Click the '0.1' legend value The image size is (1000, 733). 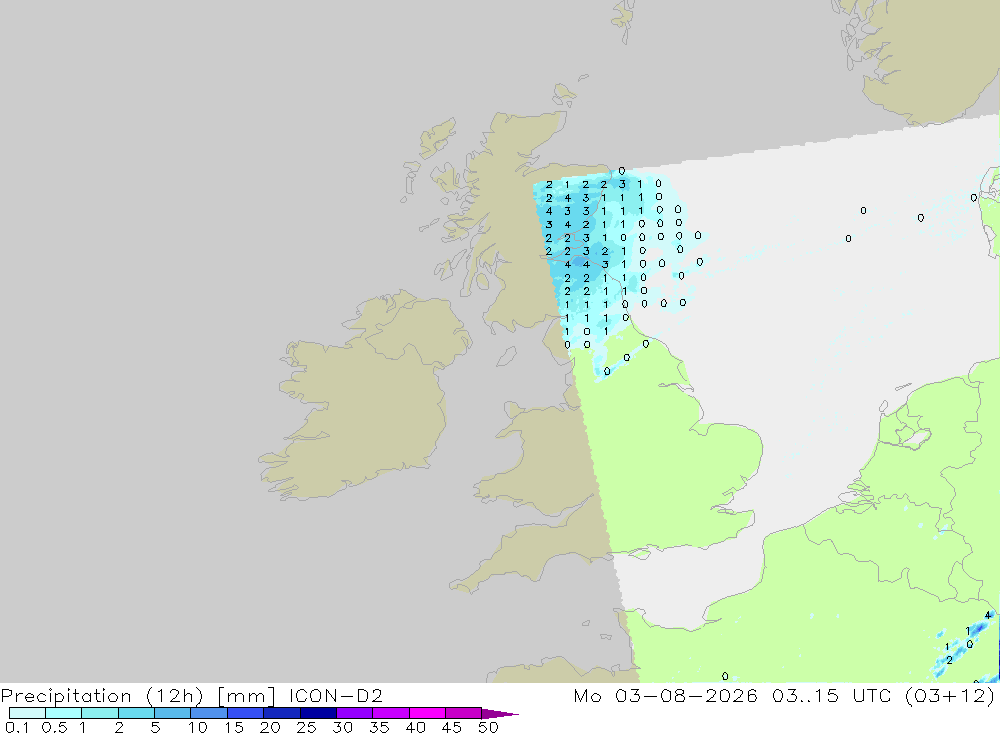coord(17,727)
